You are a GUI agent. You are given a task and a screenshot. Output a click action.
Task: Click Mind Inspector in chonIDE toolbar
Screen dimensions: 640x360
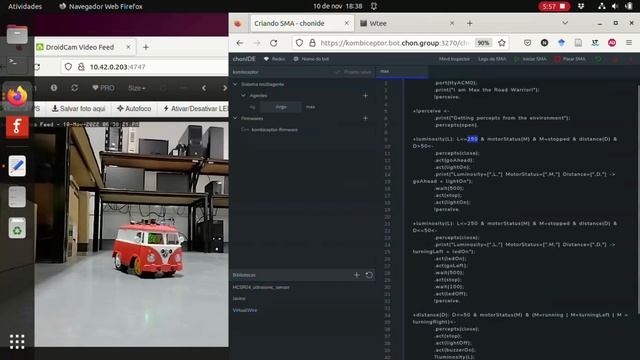click(x=454, y=59)
